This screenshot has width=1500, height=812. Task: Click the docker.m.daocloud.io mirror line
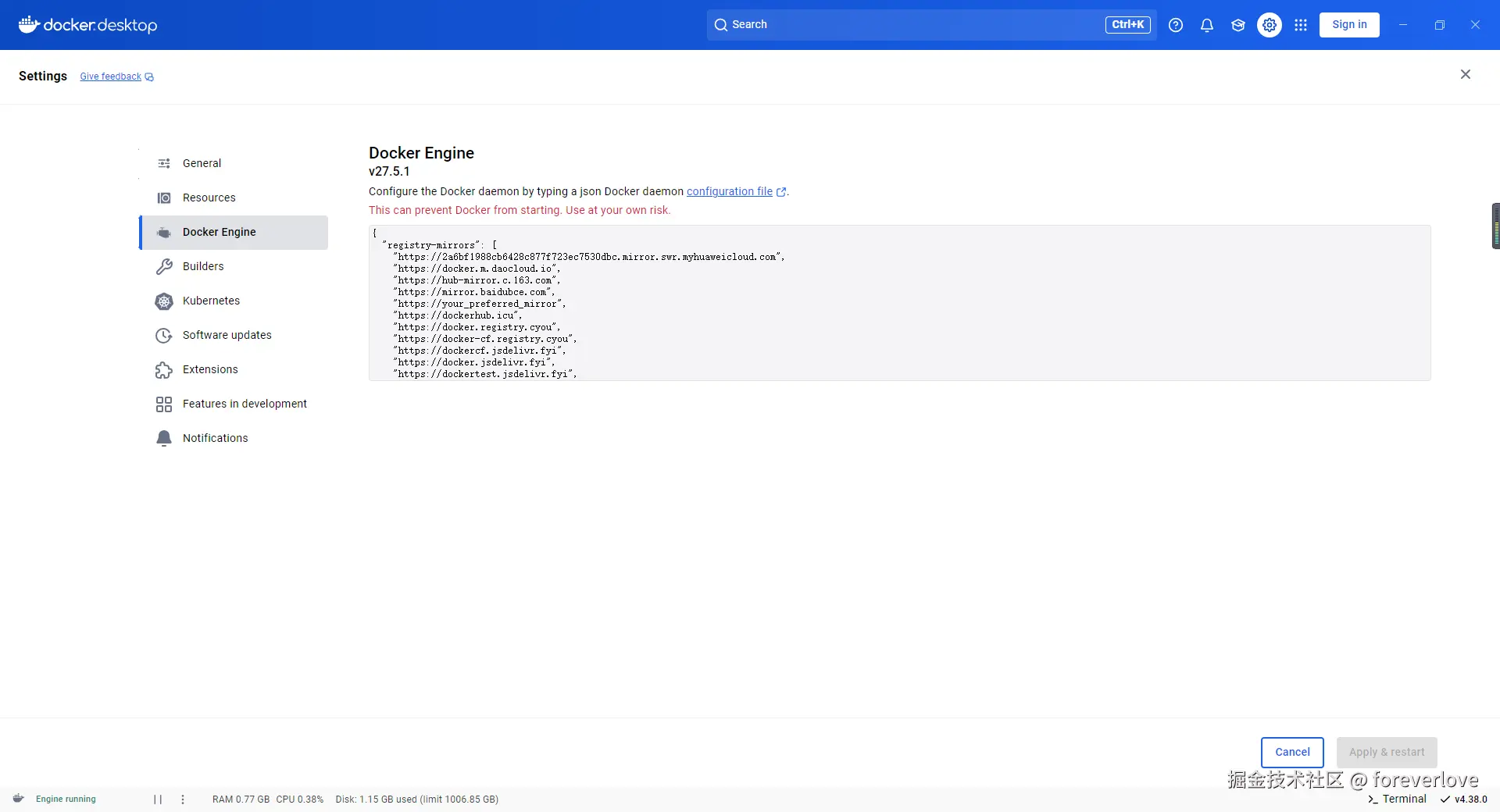coord(477,269)
